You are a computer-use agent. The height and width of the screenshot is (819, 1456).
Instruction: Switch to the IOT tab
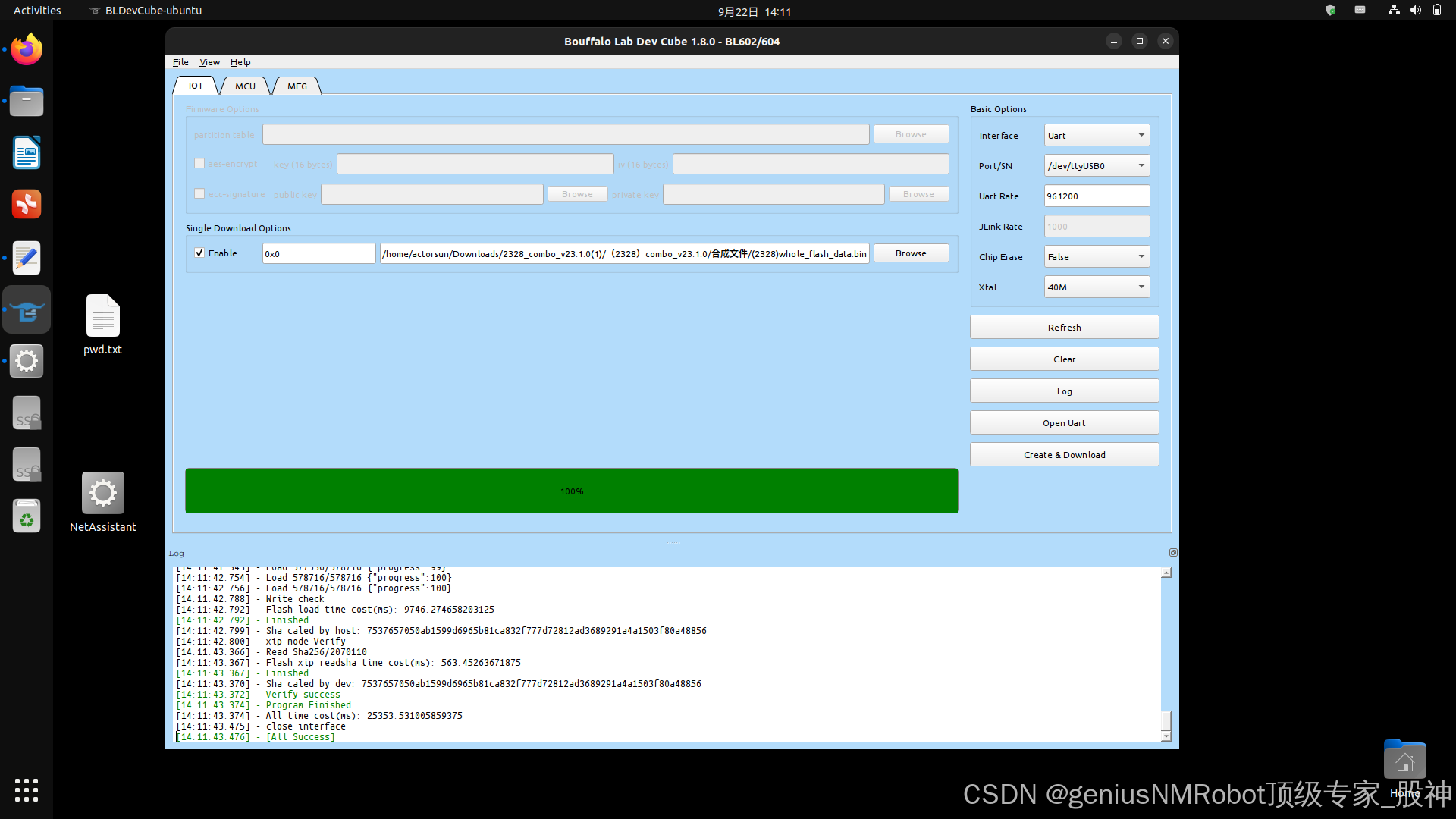[x=196, y=86]
